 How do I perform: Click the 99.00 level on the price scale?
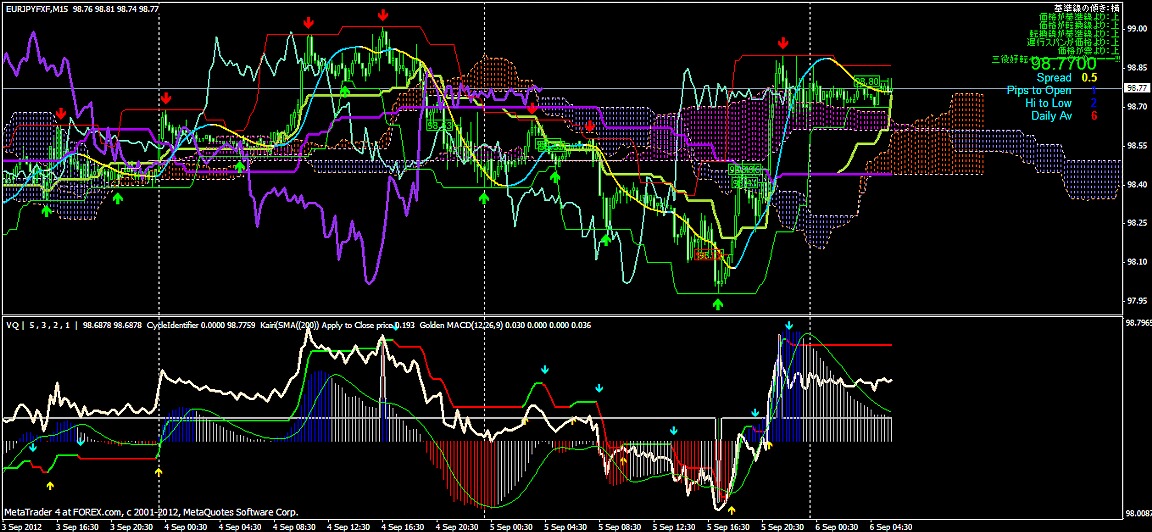point(1136,29)
